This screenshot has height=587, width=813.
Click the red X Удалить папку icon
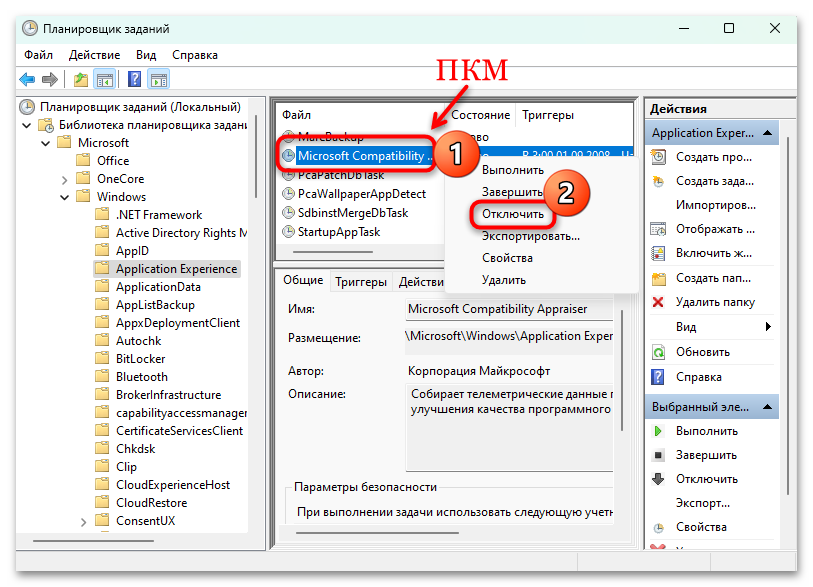pos(658,302)
